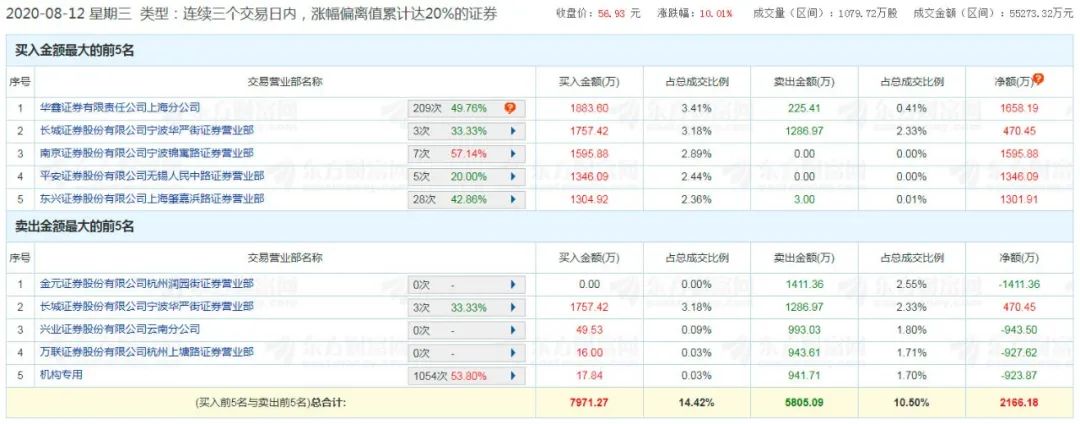This screenshot has height=424, width=1080.
Task: Click buy amount 49.53 in 兴业证券 row
Action: (589, 330)
